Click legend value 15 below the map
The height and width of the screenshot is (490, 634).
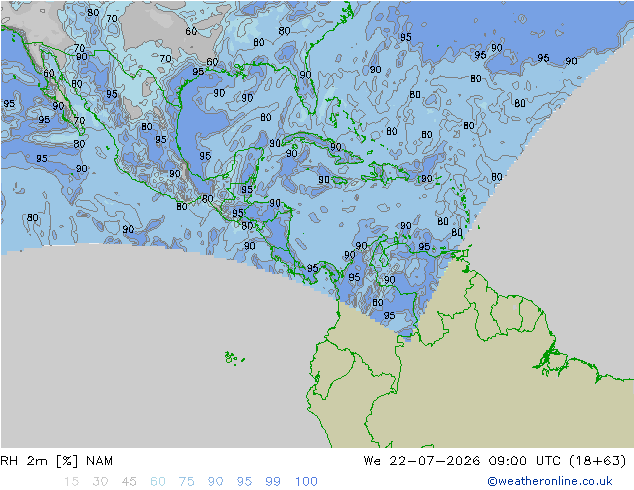click(71, 482)
